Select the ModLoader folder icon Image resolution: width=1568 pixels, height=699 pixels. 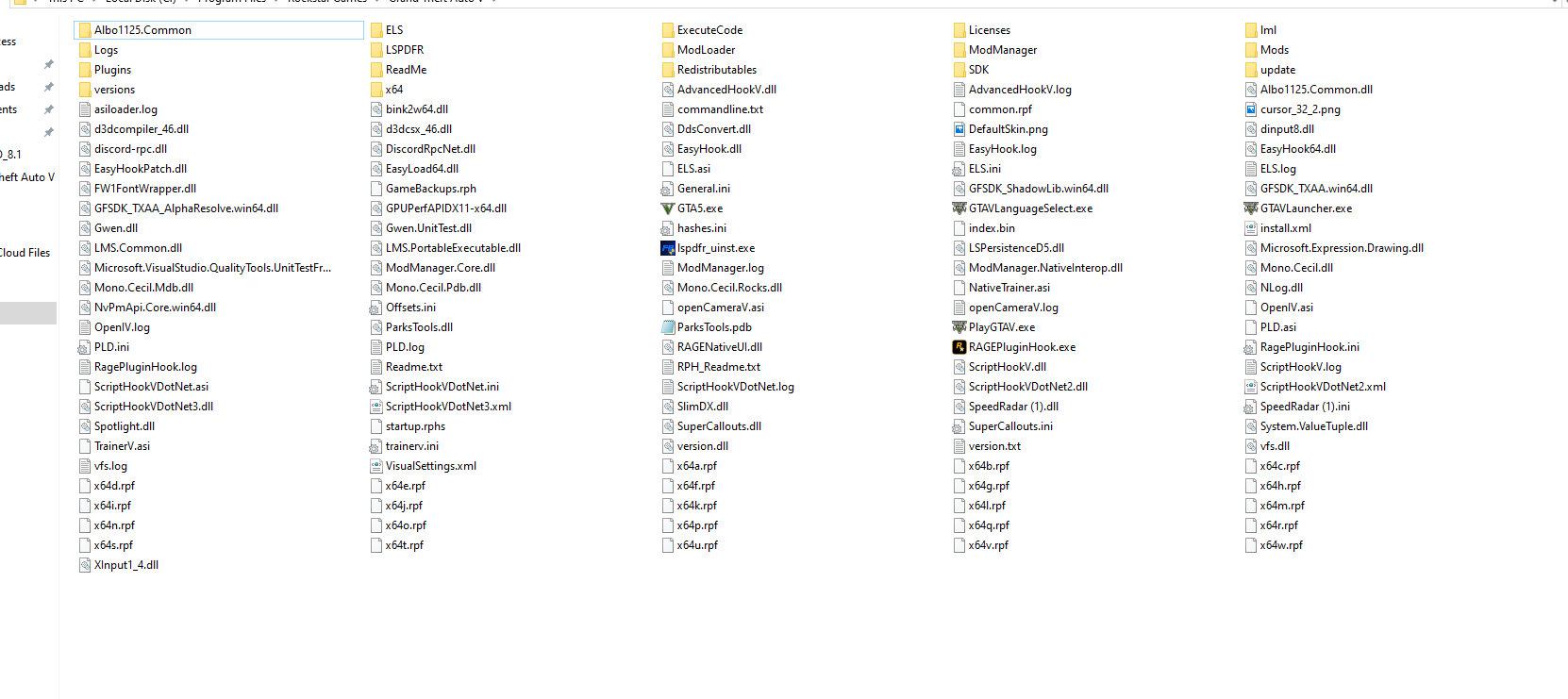[668, 50]
